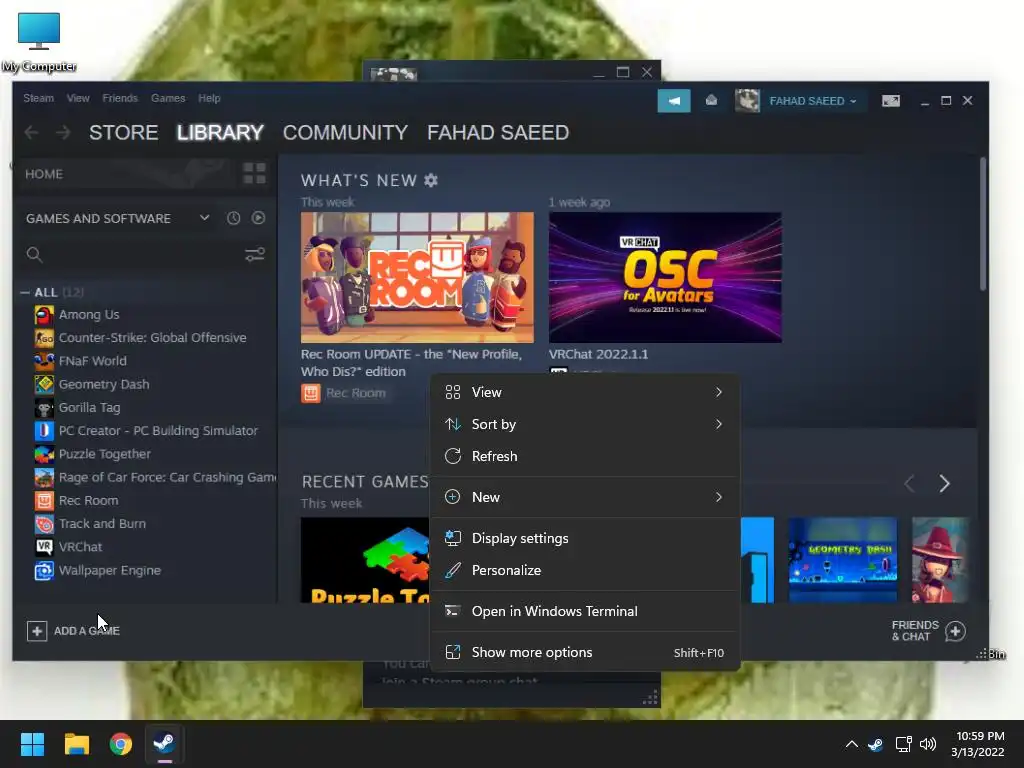Screen dimensions: 1024x768
Task: Toggle the ready-to-play filter icon
Action: 259,218
